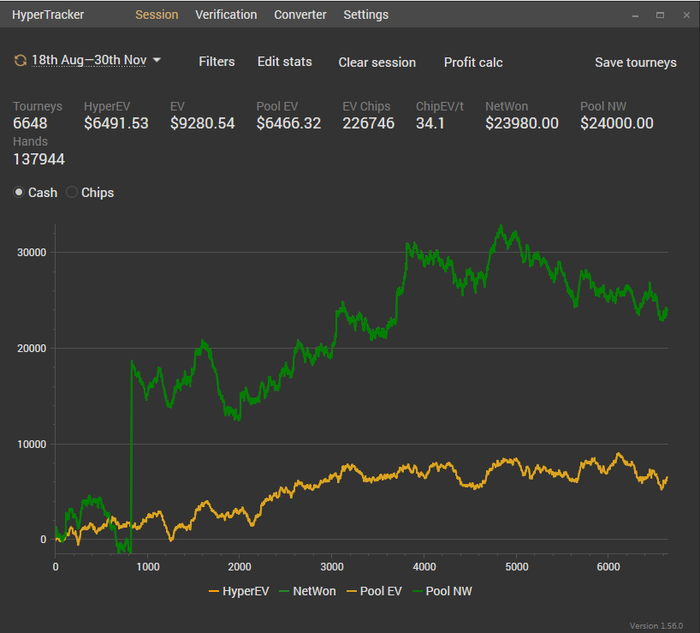
Task: Open the 18th Aug–30th Nov date selector
Action: (x=89, y=61)
